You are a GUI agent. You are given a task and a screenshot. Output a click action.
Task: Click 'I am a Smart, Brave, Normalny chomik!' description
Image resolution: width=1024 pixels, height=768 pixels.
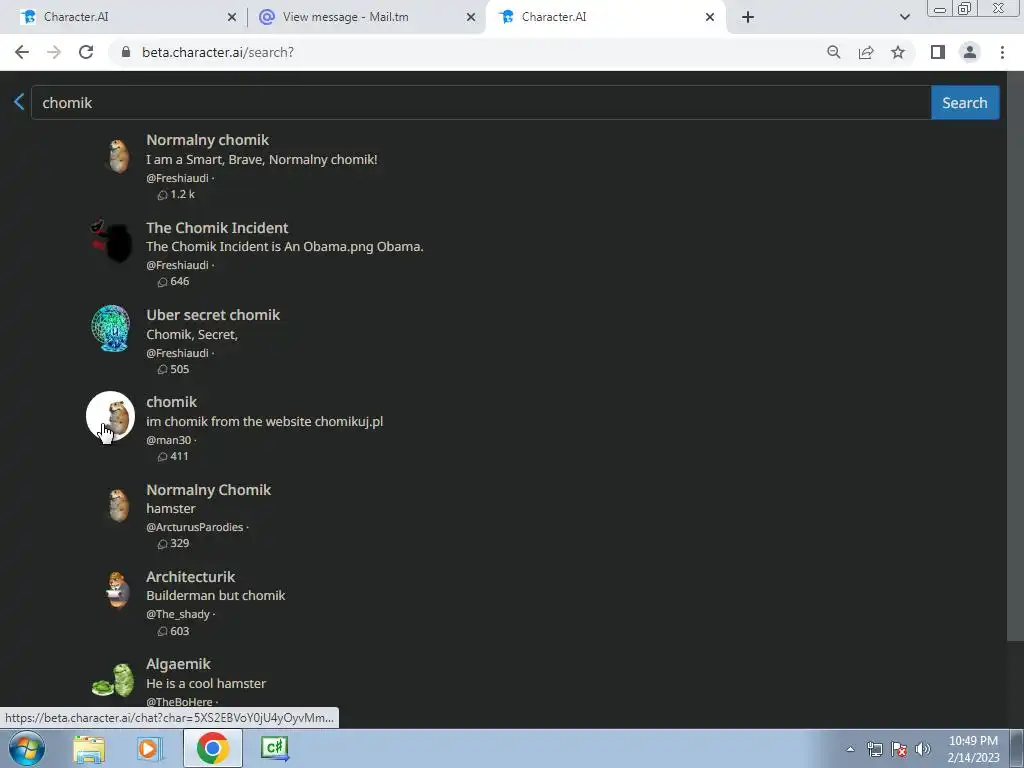click(x=262, y=159)
